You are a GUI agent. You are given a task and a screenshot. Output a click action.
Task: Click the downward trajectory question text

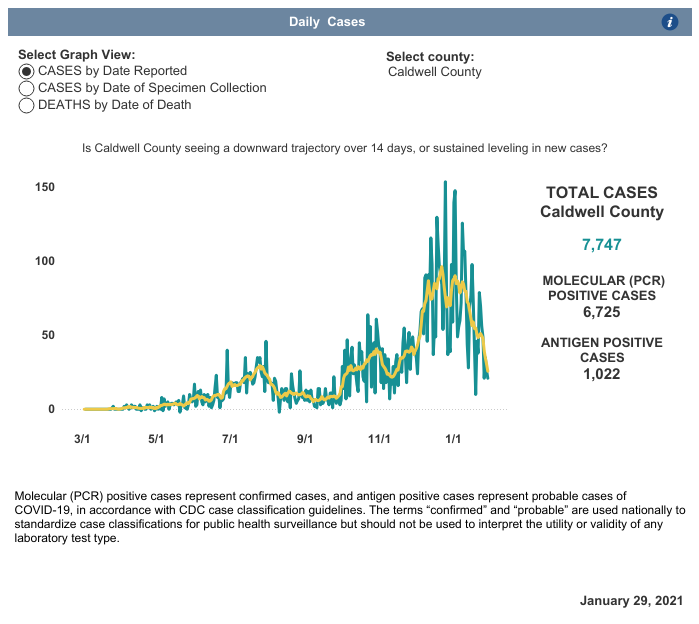click(344, 148)
